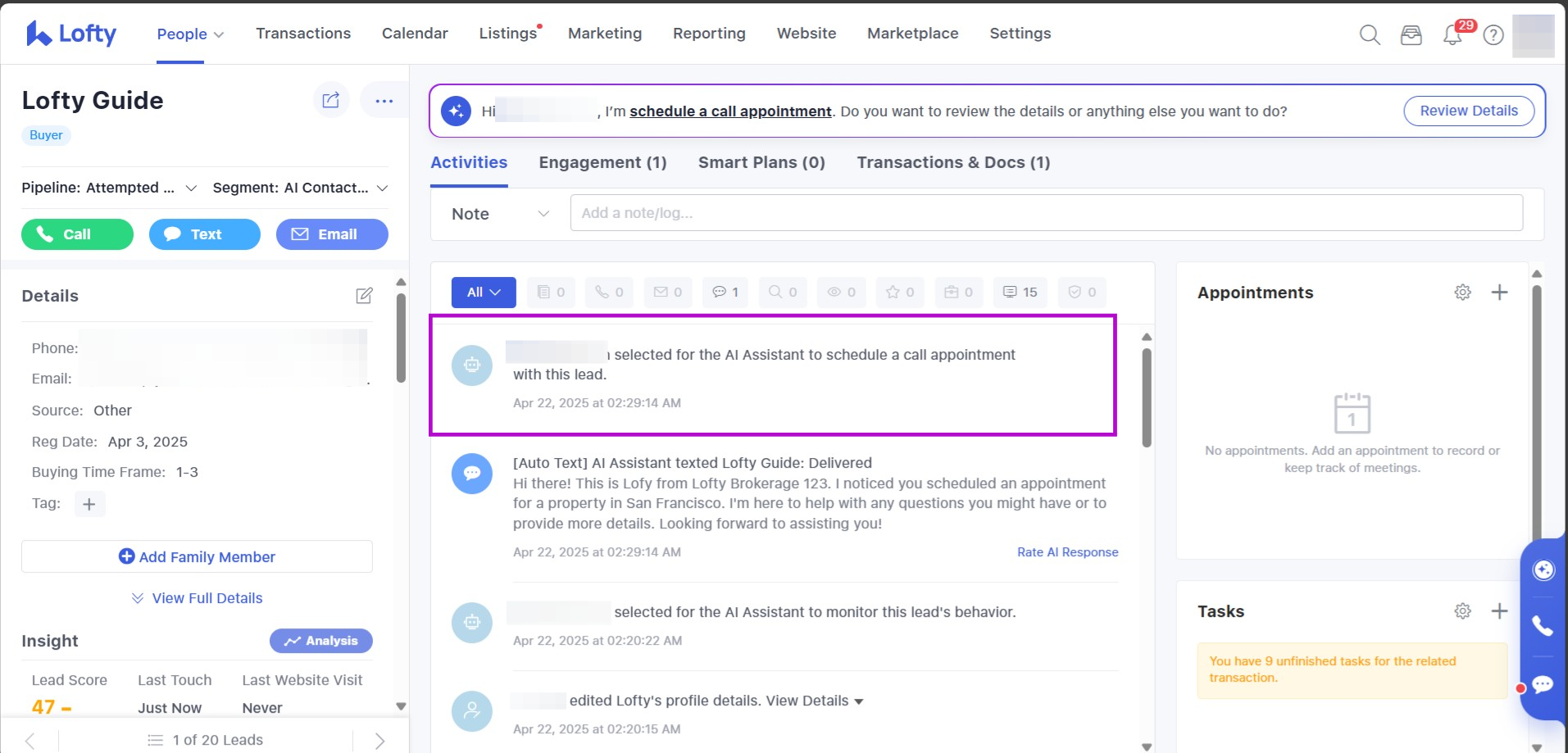Expand the Pipeline dropdown

pos(191,188)
